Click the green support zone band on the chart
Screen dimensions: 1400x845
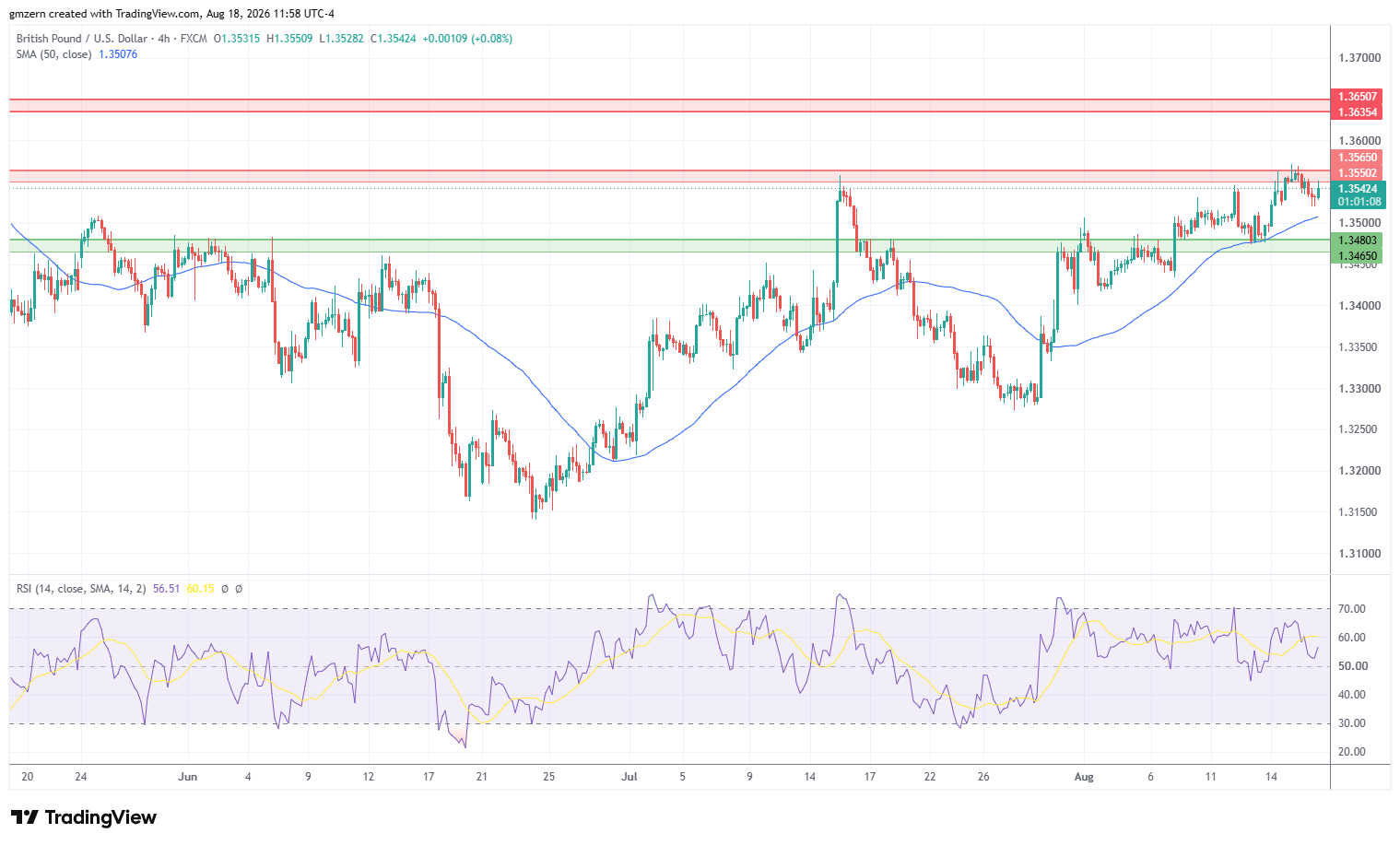(670, 246)
